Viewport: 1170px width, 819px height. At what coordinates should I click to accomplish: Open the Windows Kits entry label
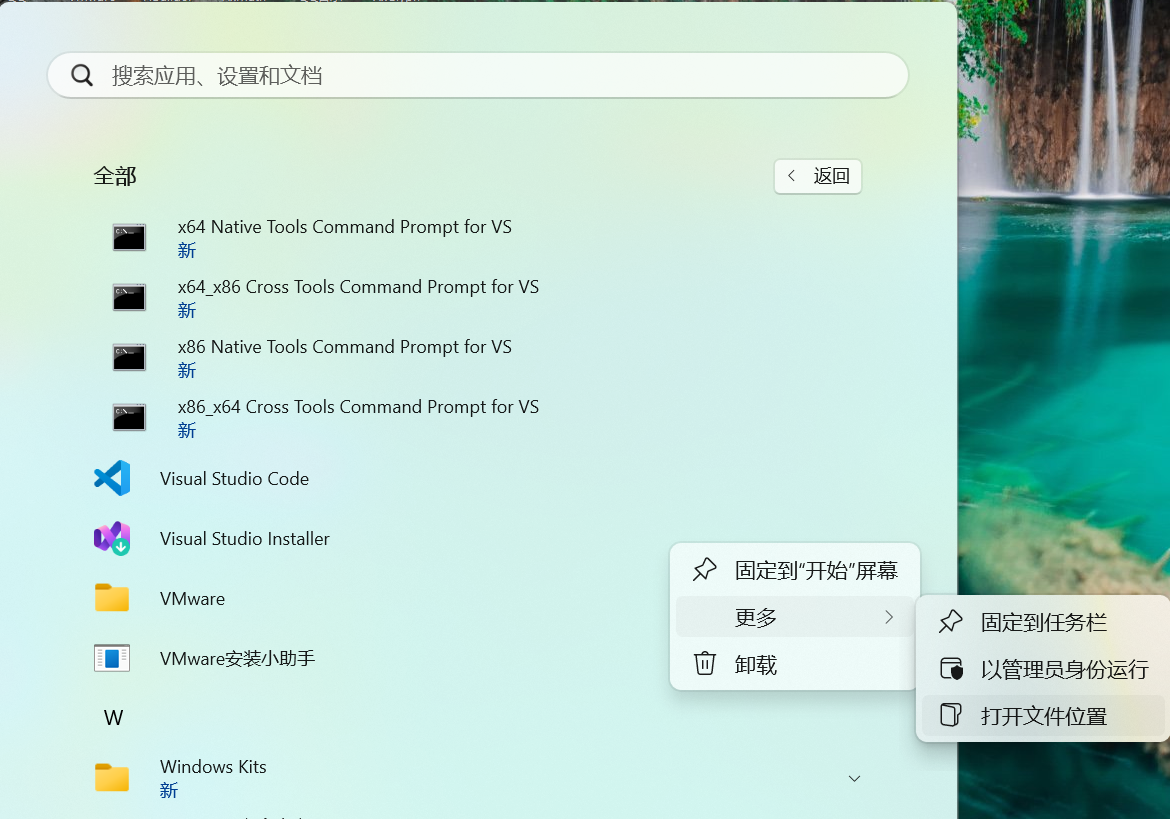point(213,767)
